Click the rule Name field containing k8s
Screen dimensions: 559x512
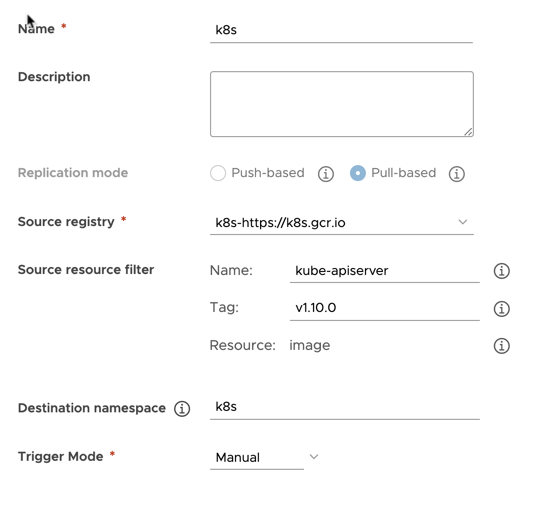[341, 31]
